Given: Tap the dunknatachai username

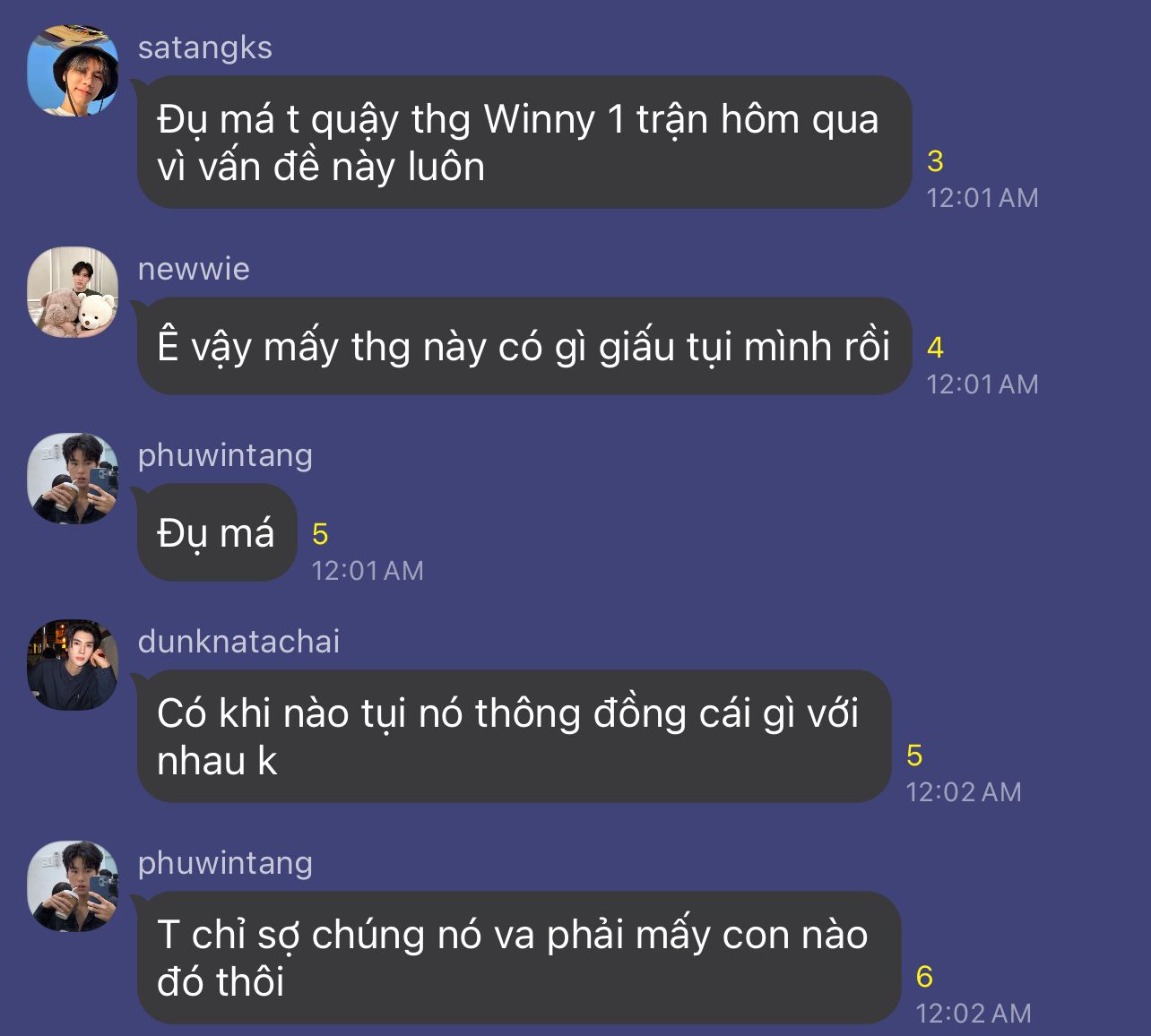Looking at the screenshot, I should tap(238, 642).
